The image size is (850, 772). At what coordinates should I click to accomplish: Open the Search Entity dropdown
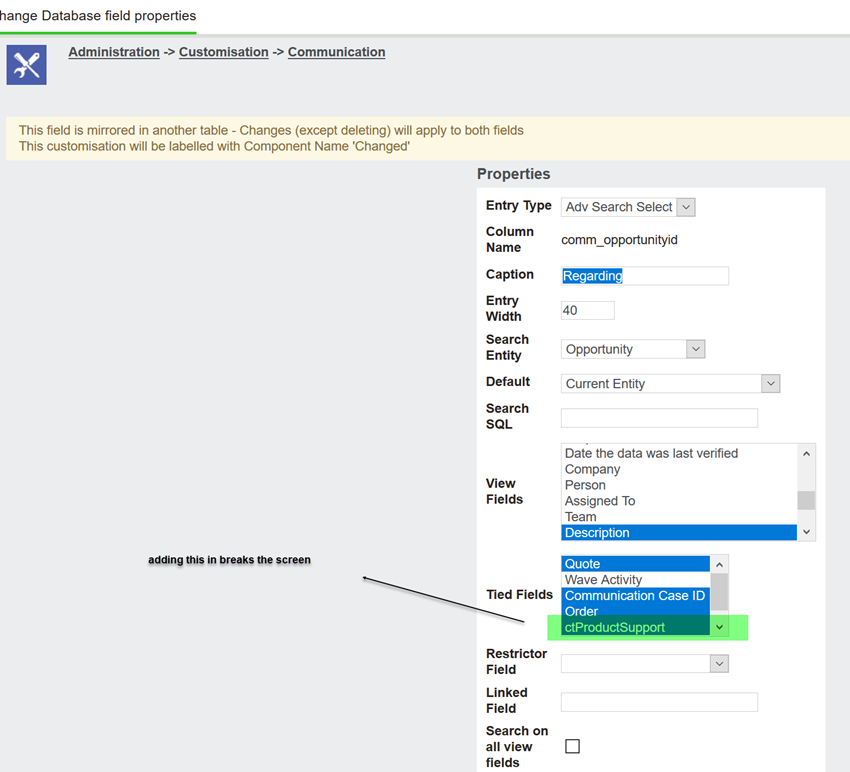tap(633, 349)
